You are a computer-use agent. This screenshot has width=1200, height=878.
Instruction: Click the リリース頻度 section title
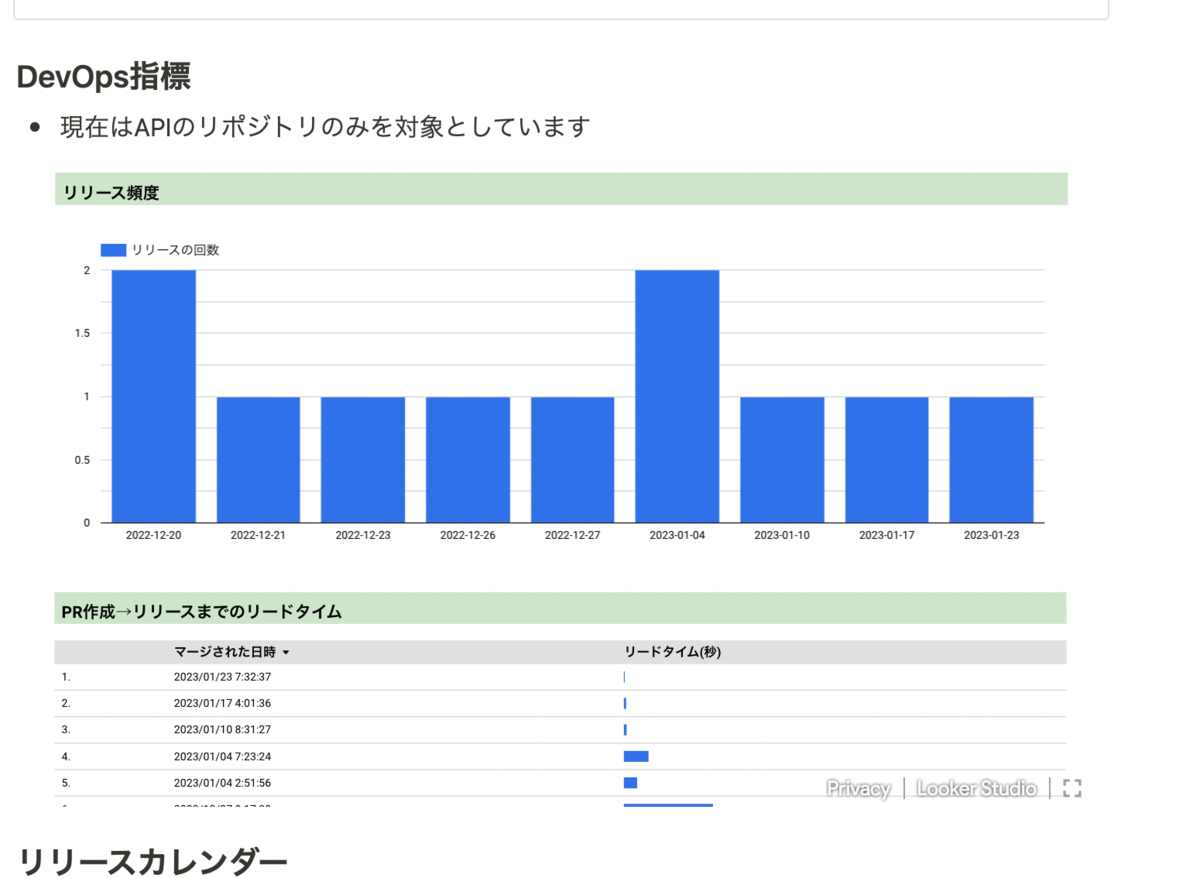click(x=111, y=193)
